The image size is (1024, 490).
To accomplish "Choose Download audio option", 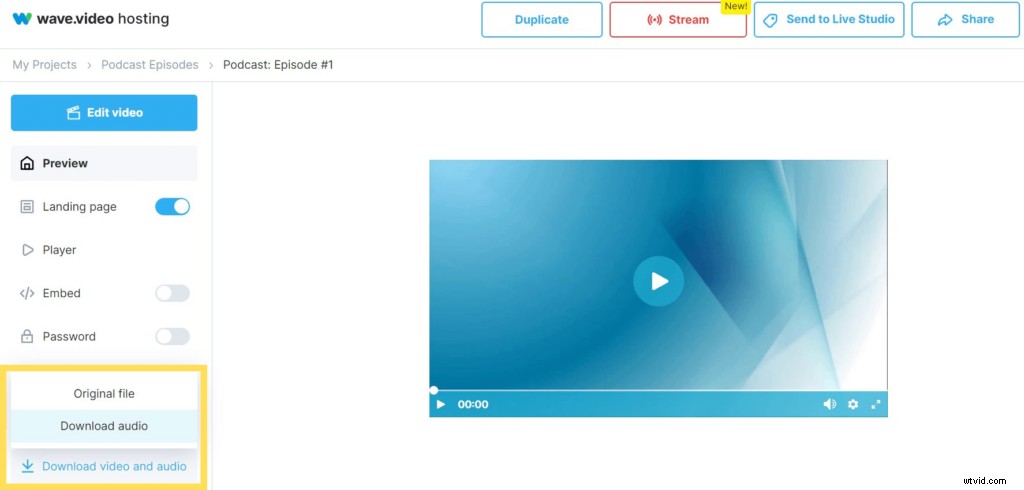I will pos(104,426).
